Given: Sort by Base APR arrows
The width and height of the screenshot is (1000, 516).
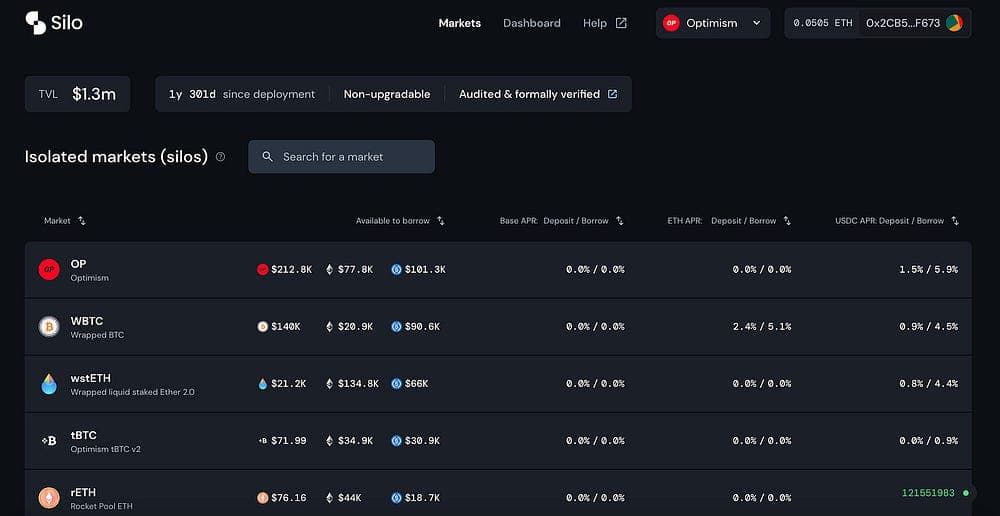Looking at the screenshot, I should tap(619, 221).
